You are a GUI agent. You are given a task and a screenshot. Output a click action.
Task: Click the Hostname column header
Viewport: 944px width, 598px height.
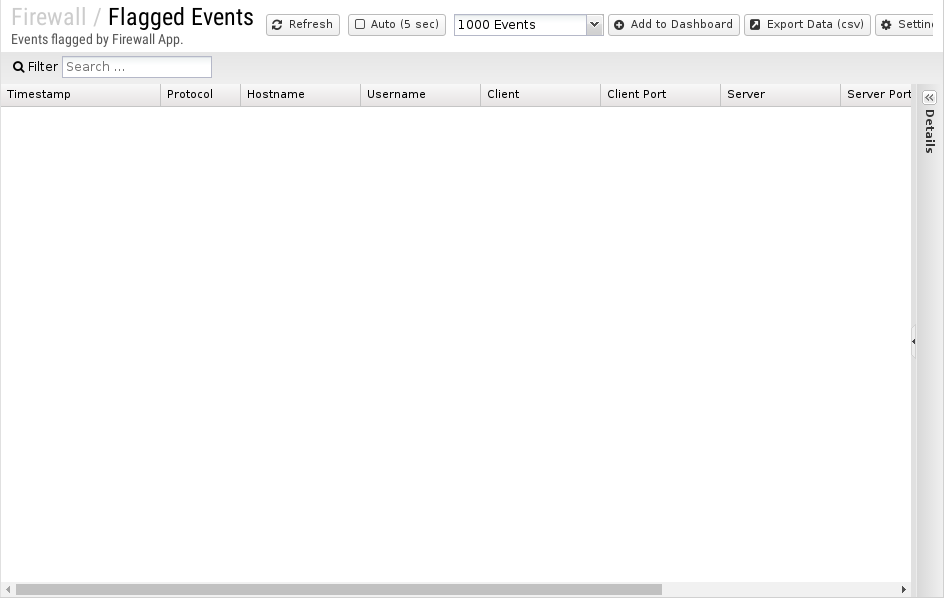(x=300, y=95)
